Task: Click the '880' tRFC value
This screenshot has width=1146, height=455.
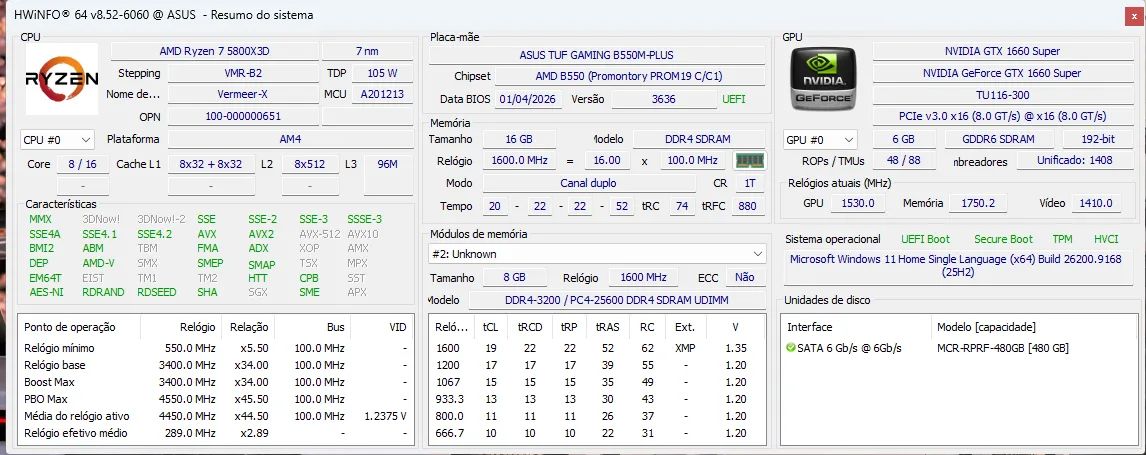Action: click(x=747, y=207)
